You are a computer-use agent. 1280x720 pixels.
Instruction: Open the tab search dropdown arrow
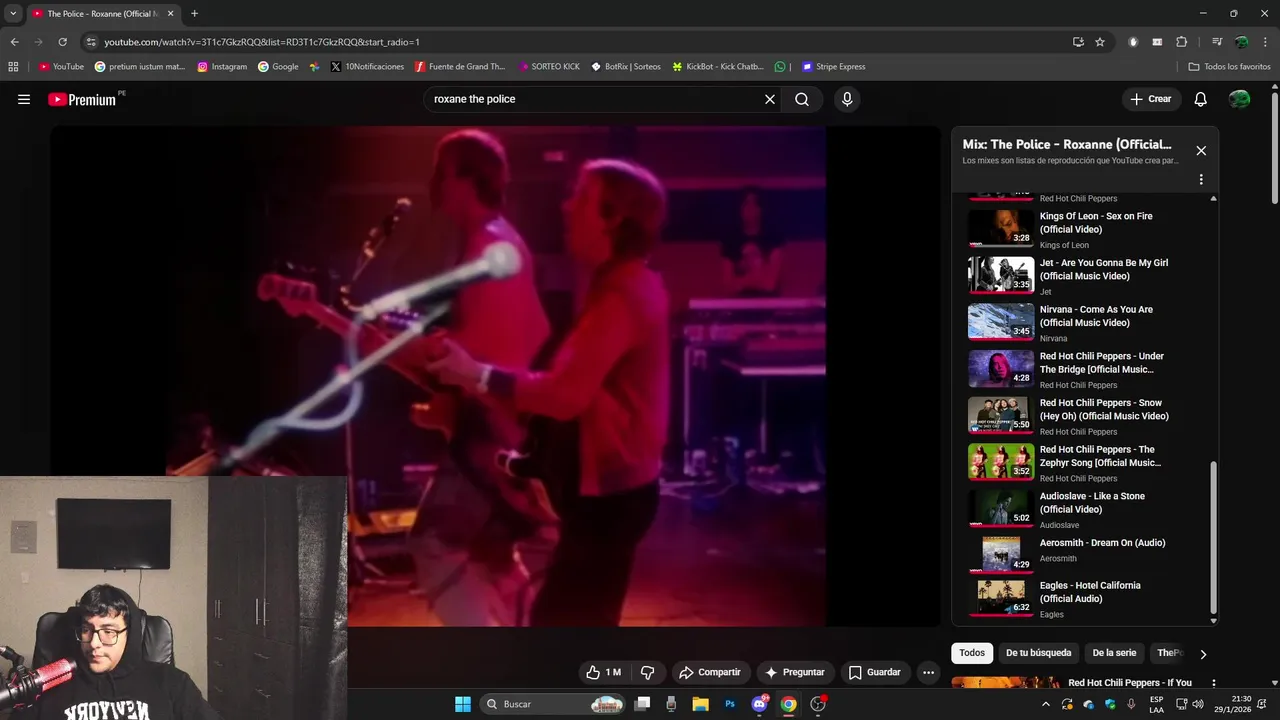(x=13, y=14)
